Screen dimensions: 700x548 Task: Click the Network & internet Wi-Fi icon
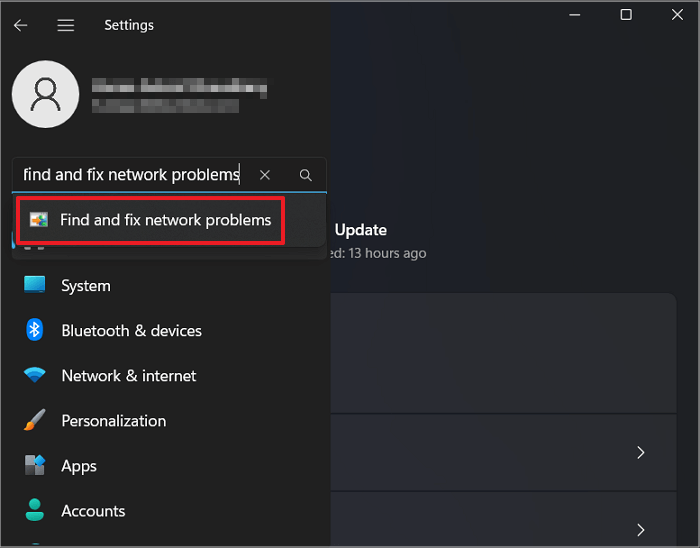35,376
